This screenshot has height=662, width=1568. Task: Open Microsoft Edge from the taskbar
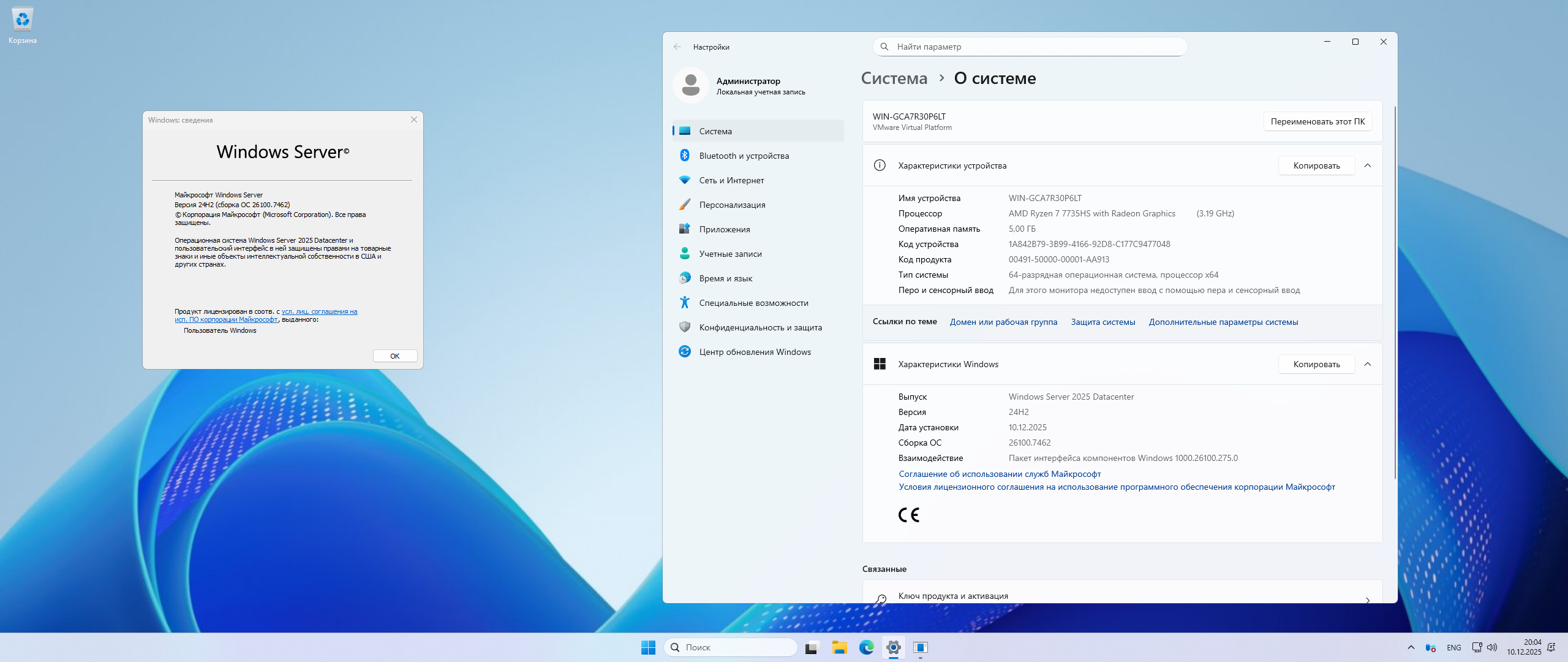[866, 647]
